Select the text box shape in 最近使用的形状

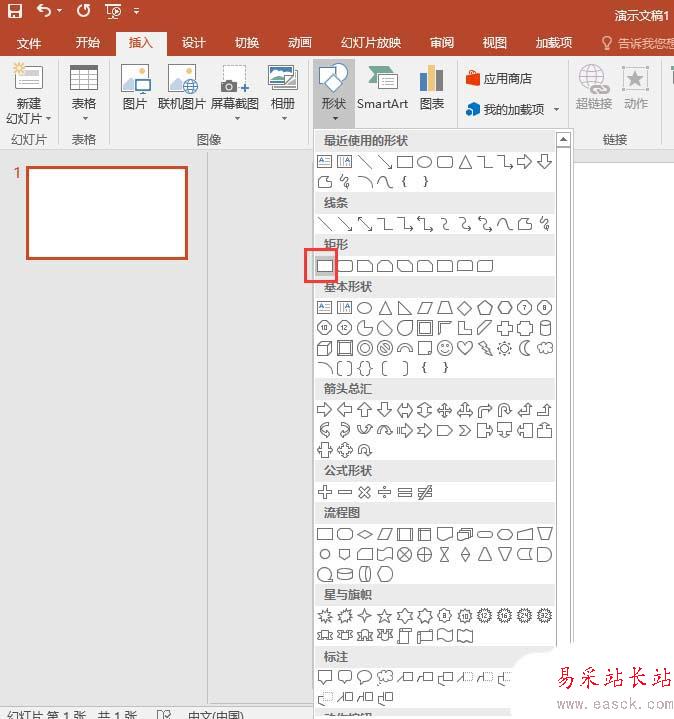325,162
